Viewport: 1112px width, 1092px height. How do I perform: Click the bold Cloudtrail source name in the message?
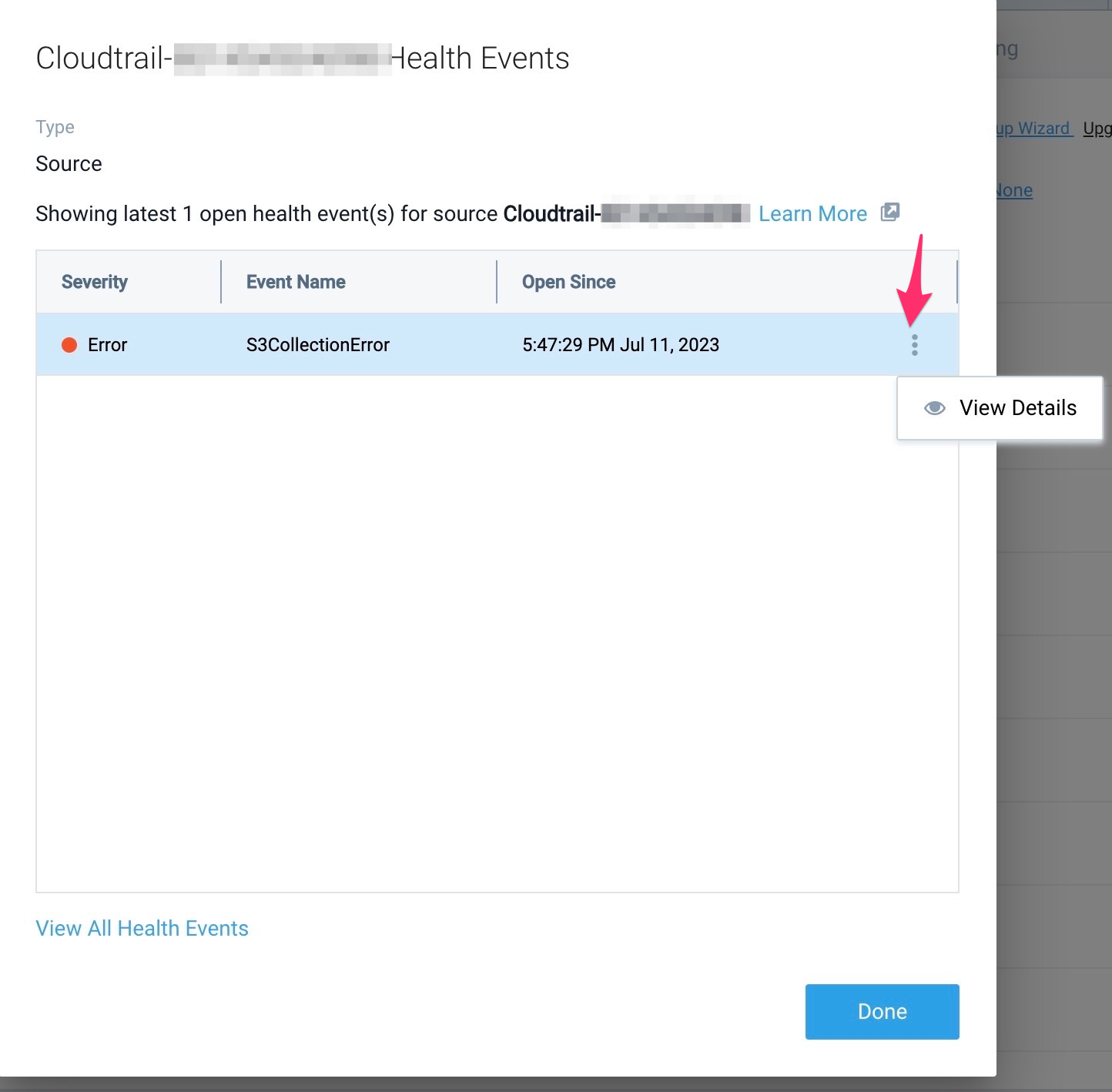tap(625, 214)
